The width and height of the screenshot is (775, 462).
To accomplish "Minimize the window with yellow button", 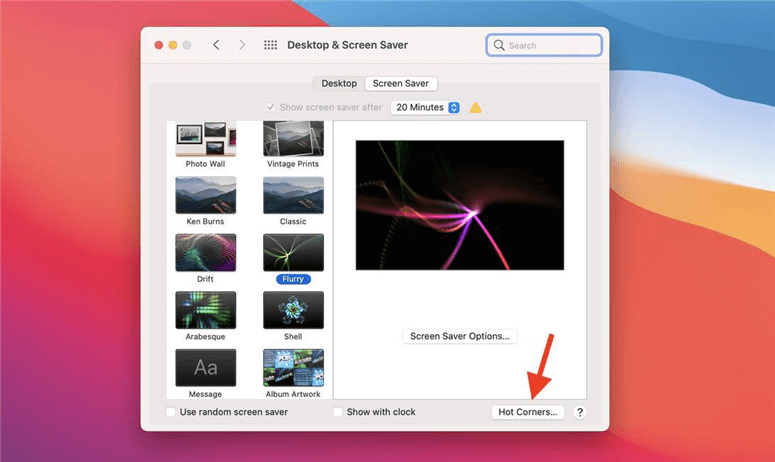I will [172, 45].
